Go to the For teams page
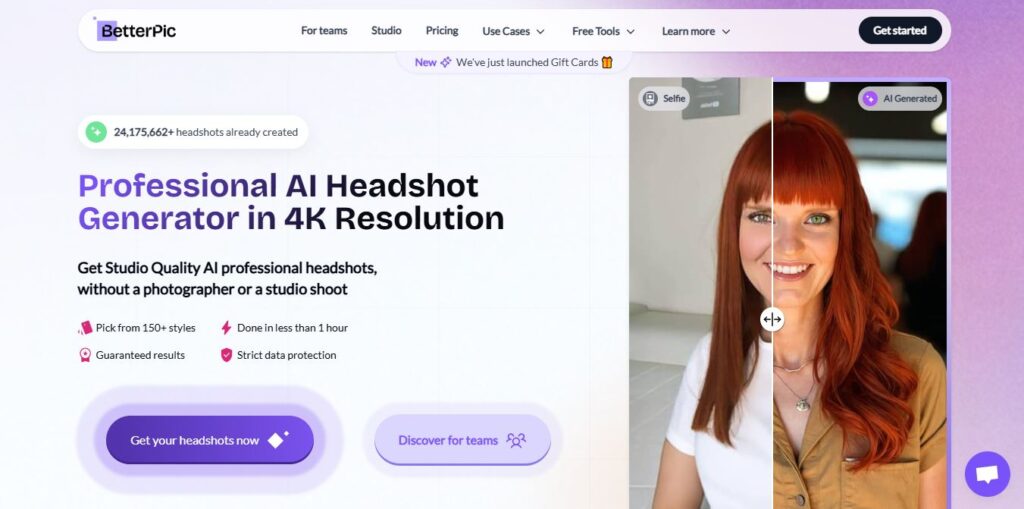Screen dimensions: 1024x509 pyautogui.click(x=324, y=31)
